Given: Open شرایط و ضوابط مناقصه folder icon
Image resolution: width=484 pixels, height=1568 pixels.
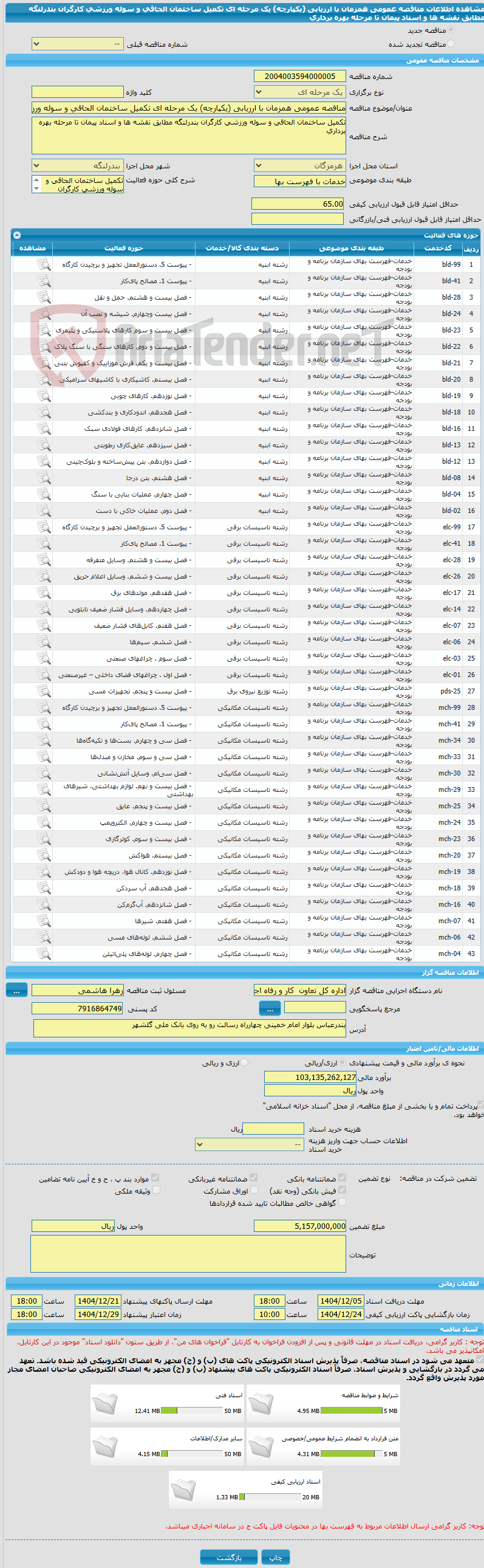Looking at the screenshot, I should (261, 1405).
